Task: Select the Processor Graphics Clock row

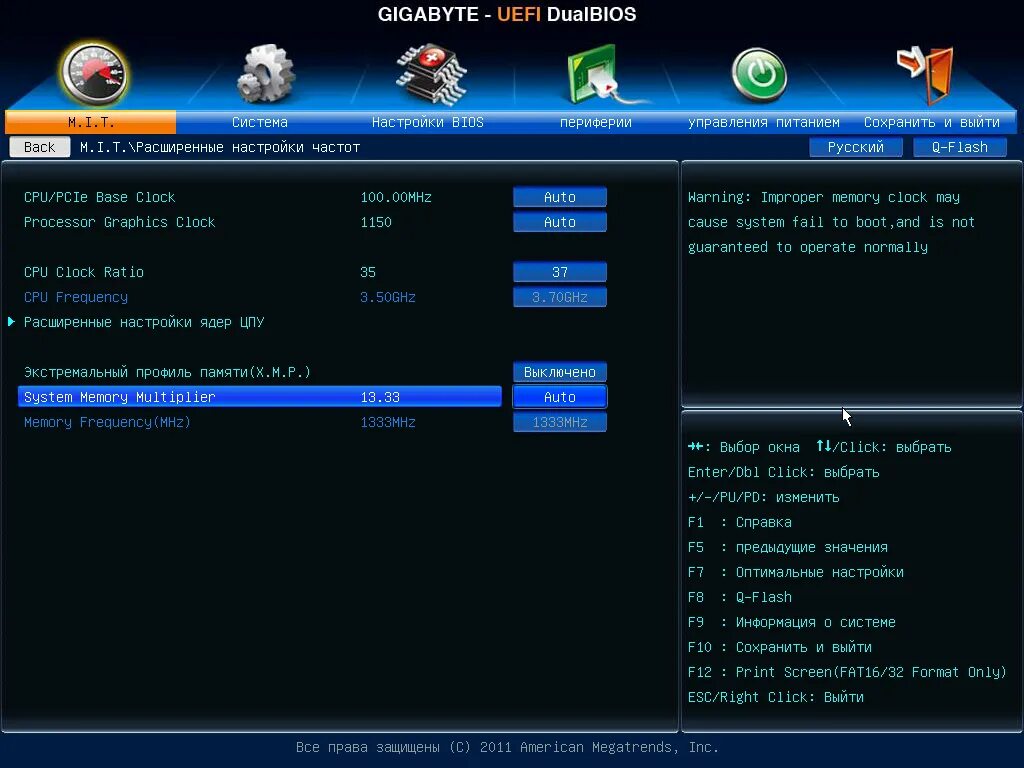Action: 260,222
